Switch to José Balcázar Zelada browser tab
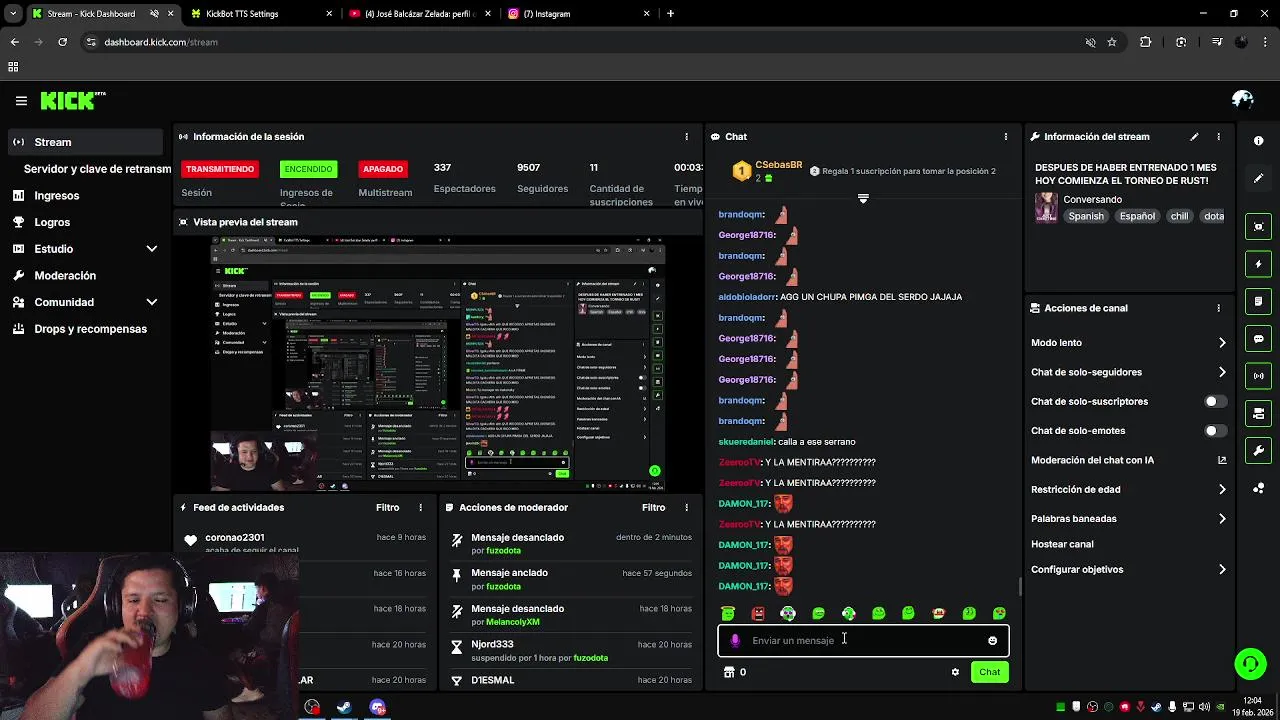This screenshot has width=1280, height=720. (x=418, y=14)
